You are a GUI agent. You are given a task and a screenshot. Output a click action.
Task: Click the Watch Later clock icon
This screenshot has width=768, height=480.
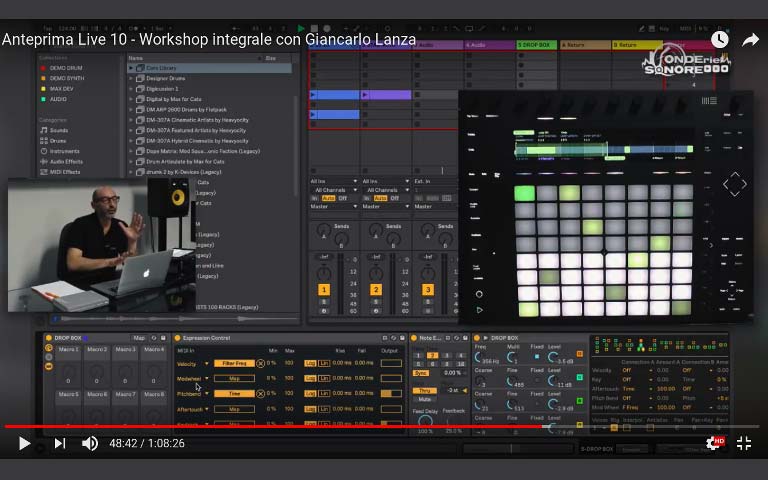coord(720,40)
